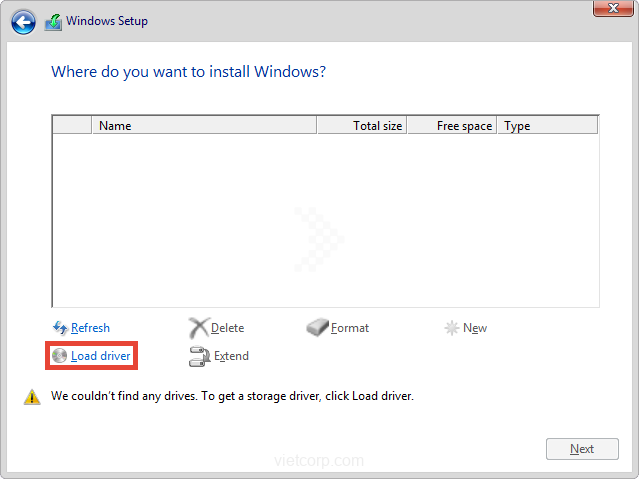Click the Delete X icon
639x479 pixels.
[198, 328]
